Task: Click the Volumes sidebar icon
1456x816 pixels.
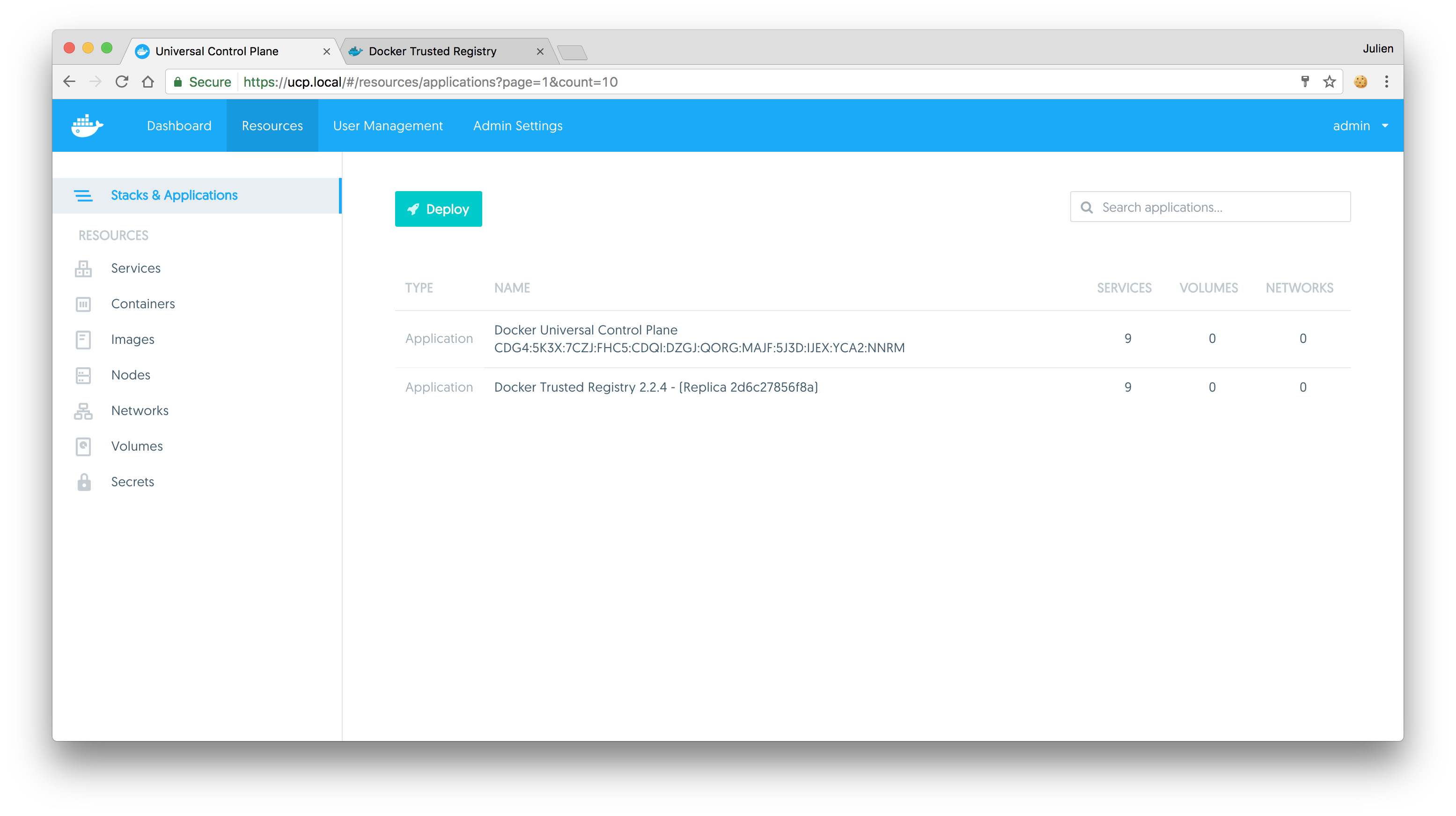Action: click(x=84, y=446)
